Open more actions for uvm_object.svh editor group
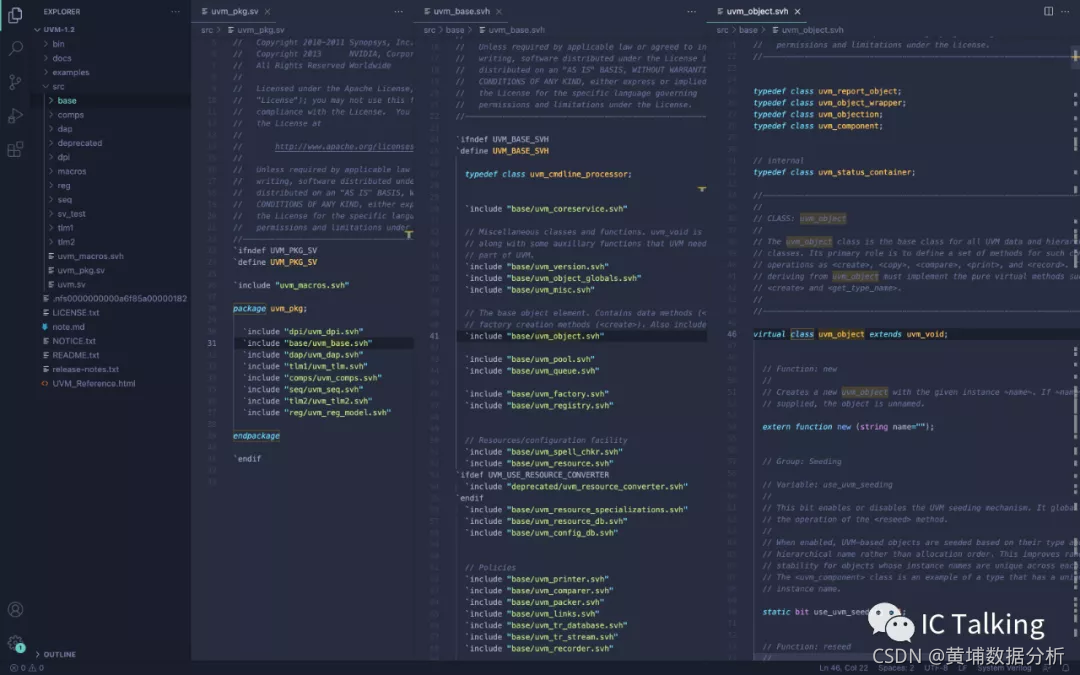The height and width of the screenshot is (675, 1080). 1066,11
